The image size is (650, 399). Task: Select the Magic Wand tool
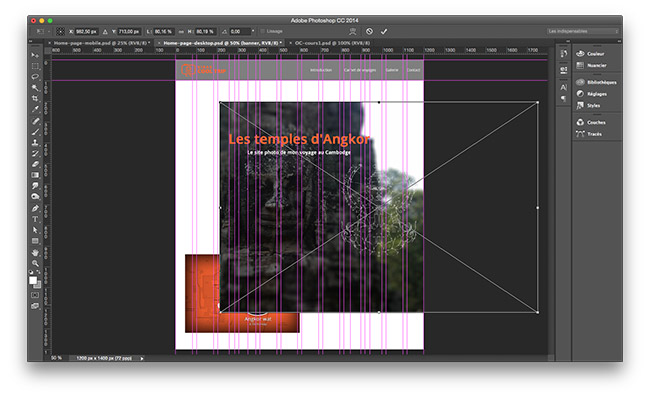point(35,87)
